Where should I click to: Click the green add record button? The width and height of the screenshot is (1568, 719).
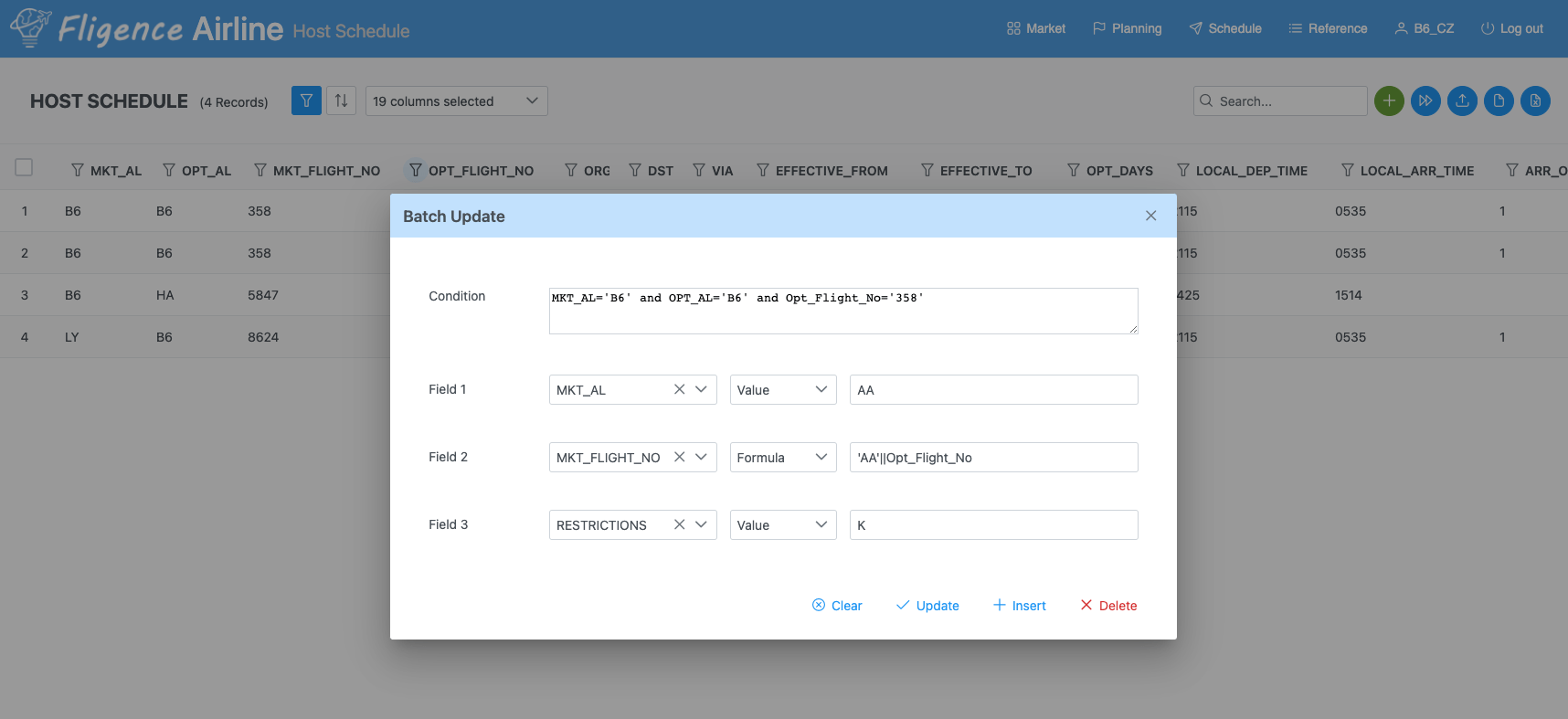click(1389, 100)
